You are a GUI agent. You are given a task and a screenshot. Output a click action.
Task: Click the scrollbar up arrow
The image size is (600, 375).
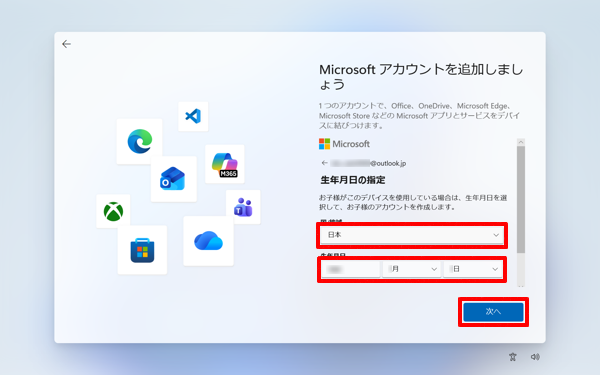tap(521, 142)
